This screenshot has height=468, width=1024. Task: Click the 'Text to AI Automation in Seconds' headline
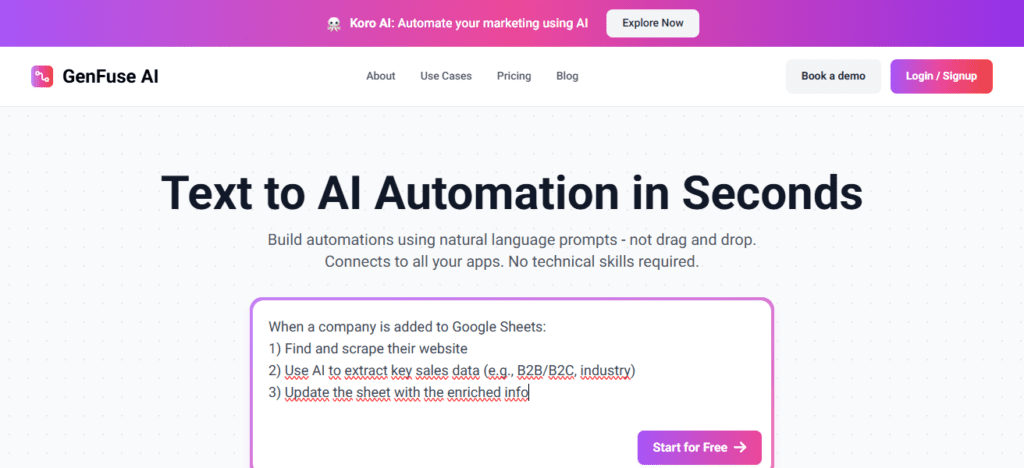[x=511, y=193]
